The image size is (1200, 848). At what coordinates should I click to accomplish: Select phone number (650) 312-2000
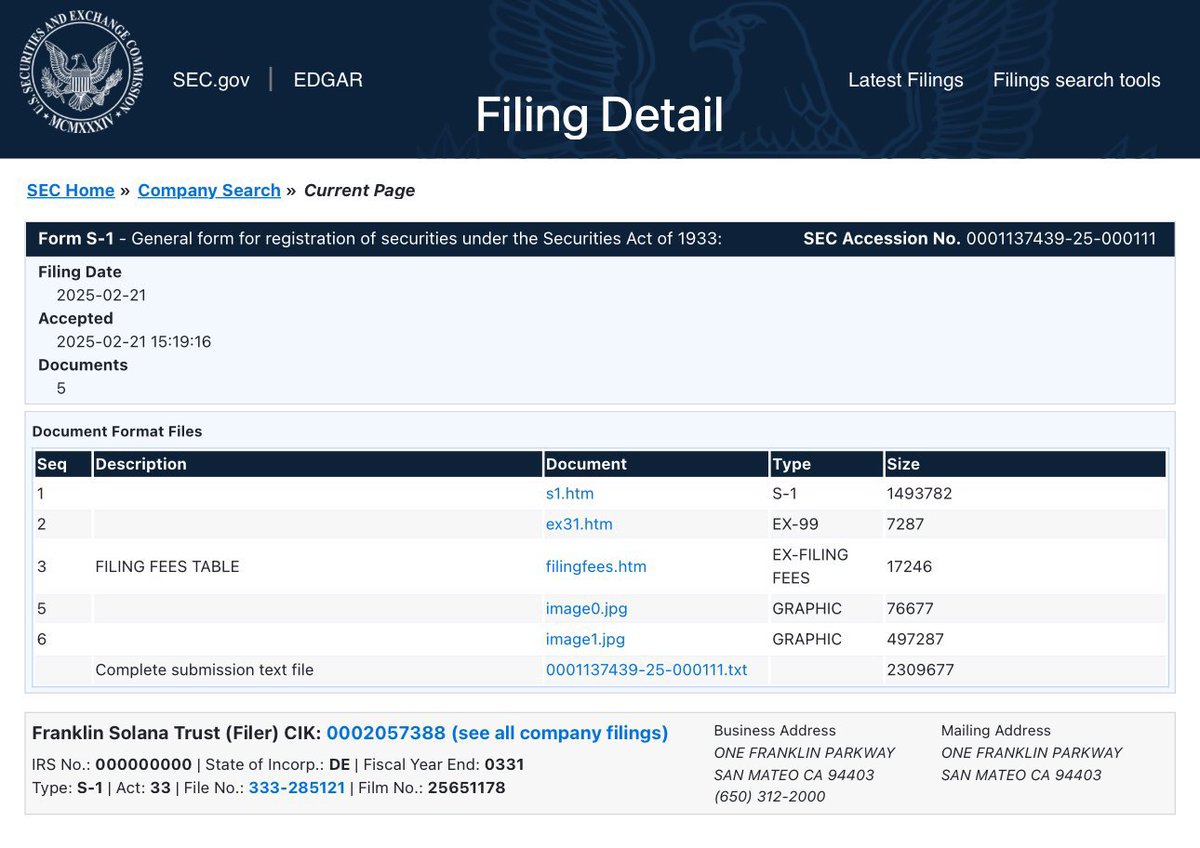click(770, 797)
